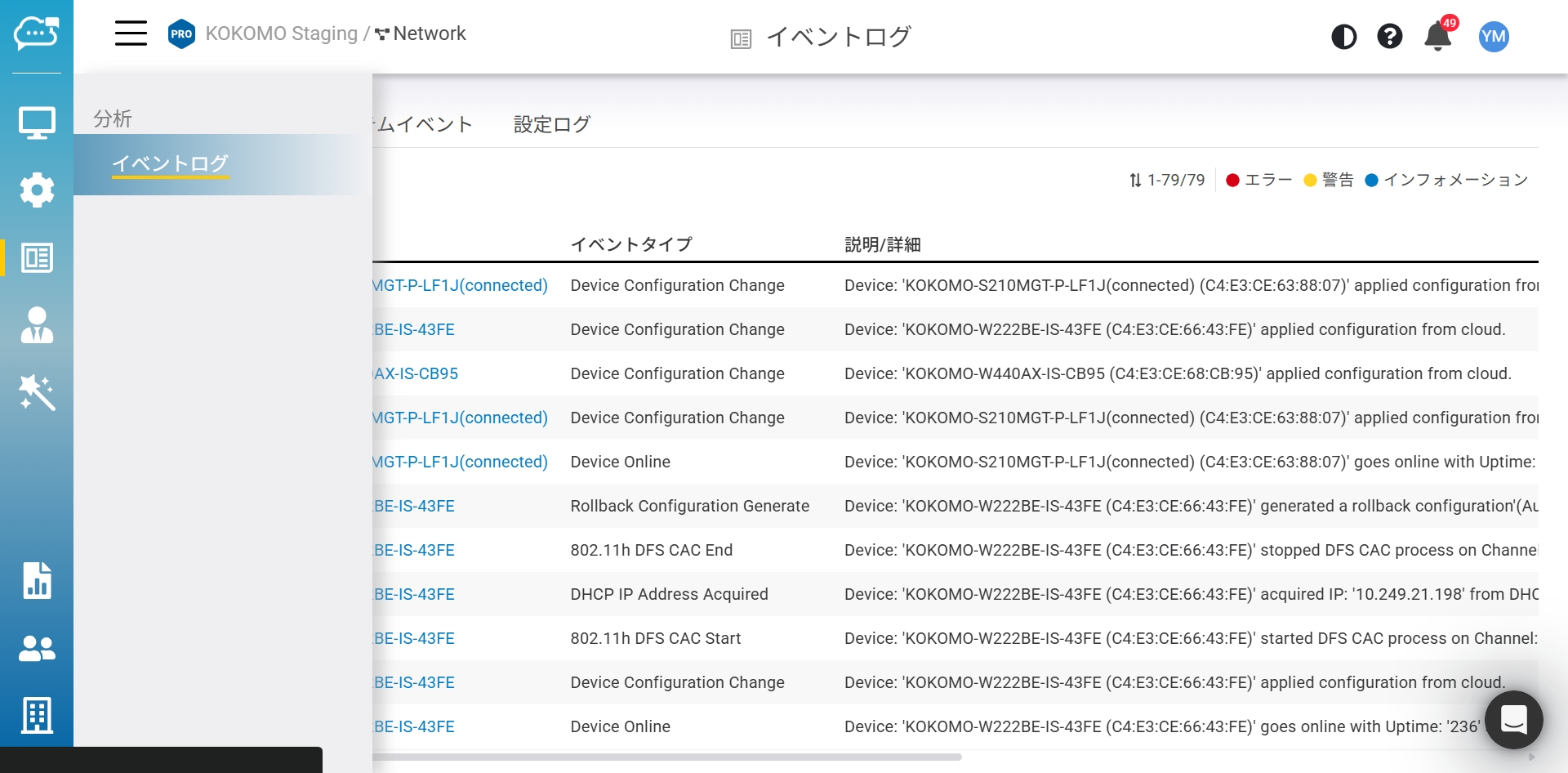Viewport: 1568px width, 773px height.
Task: Click the Network breadcrumb selector
Action: tap(421, 34)
